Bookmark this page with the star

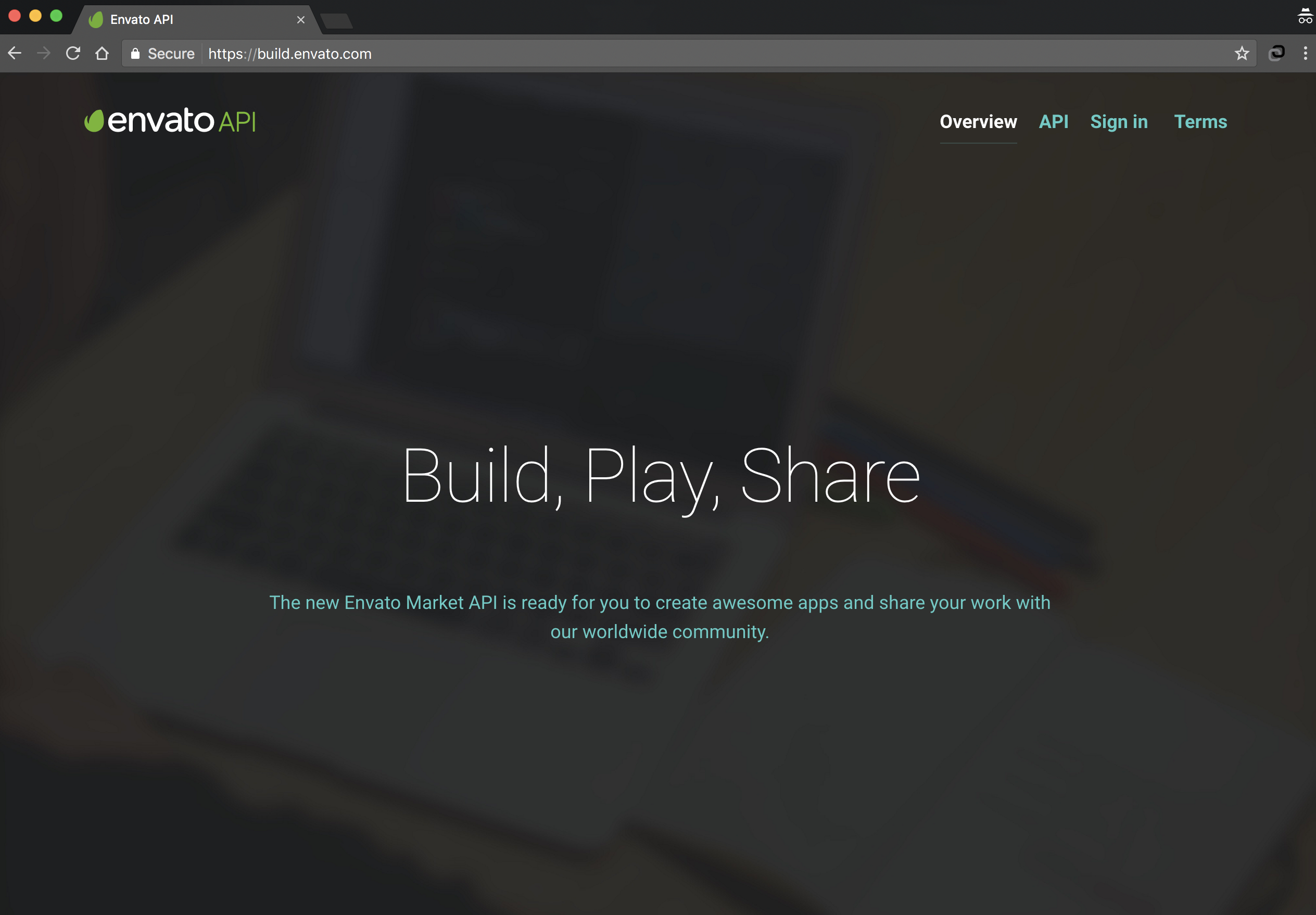click(1242, 53)
